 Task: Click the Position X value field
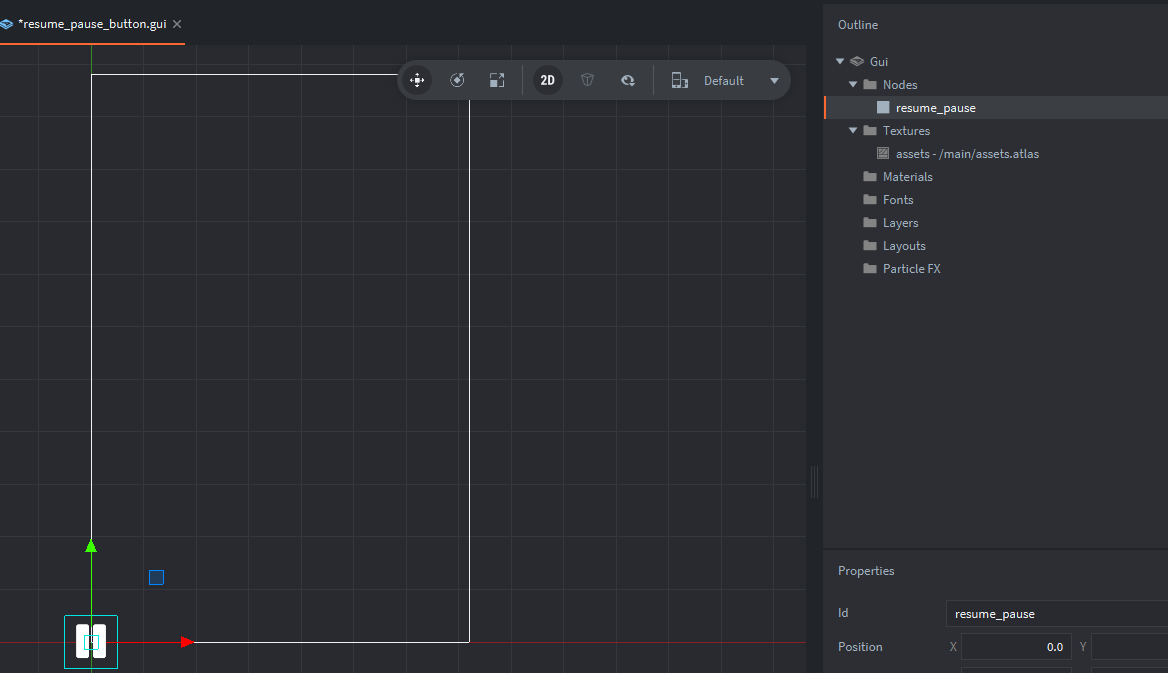[1016, 647]
